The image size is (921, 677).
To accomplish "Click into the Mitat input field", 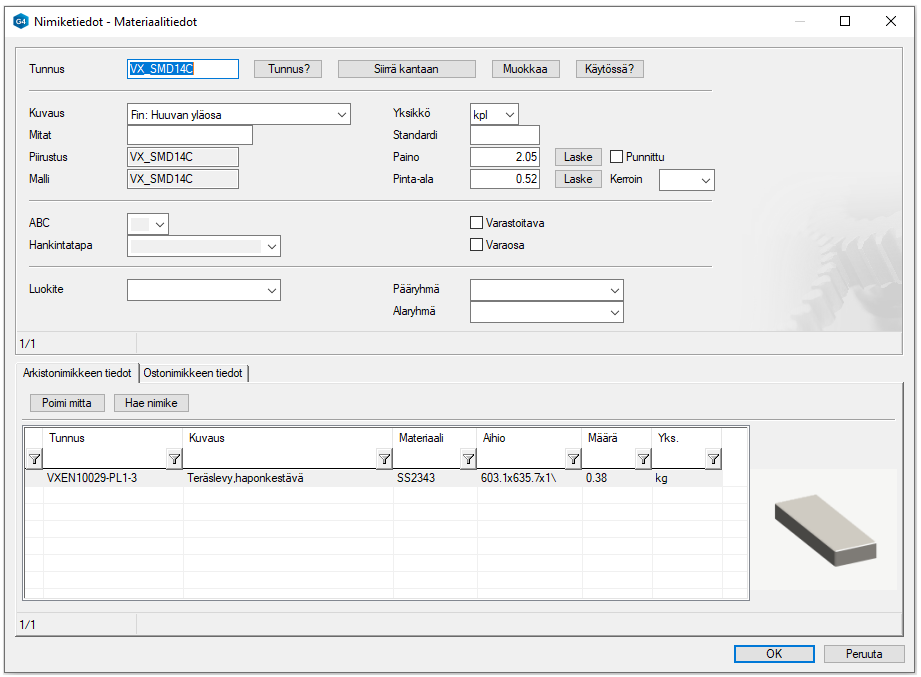I will [x=190, y=135].
